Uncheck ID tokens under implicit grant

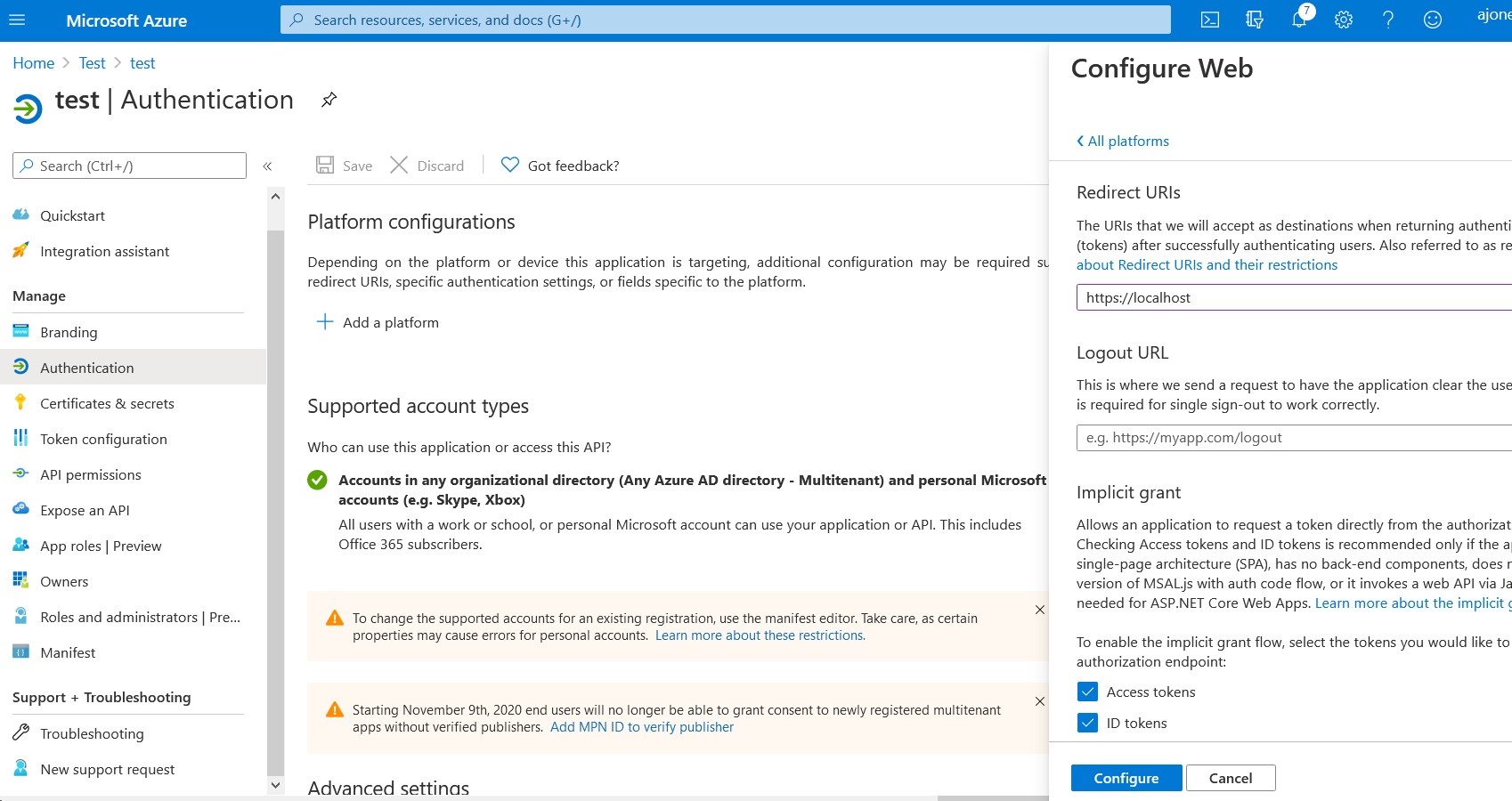tap(1087, 723)
